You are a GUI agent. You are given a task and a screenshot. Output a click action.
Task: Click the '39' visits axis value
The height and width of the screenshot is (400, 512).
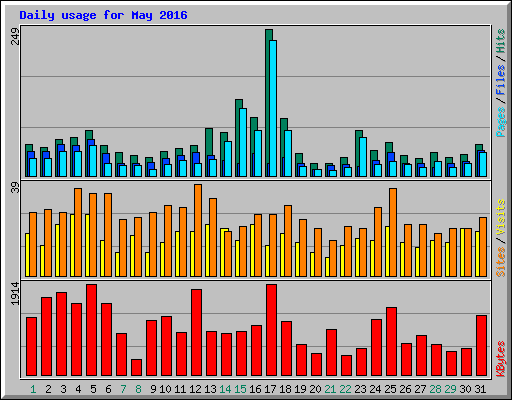click(15, 188)
